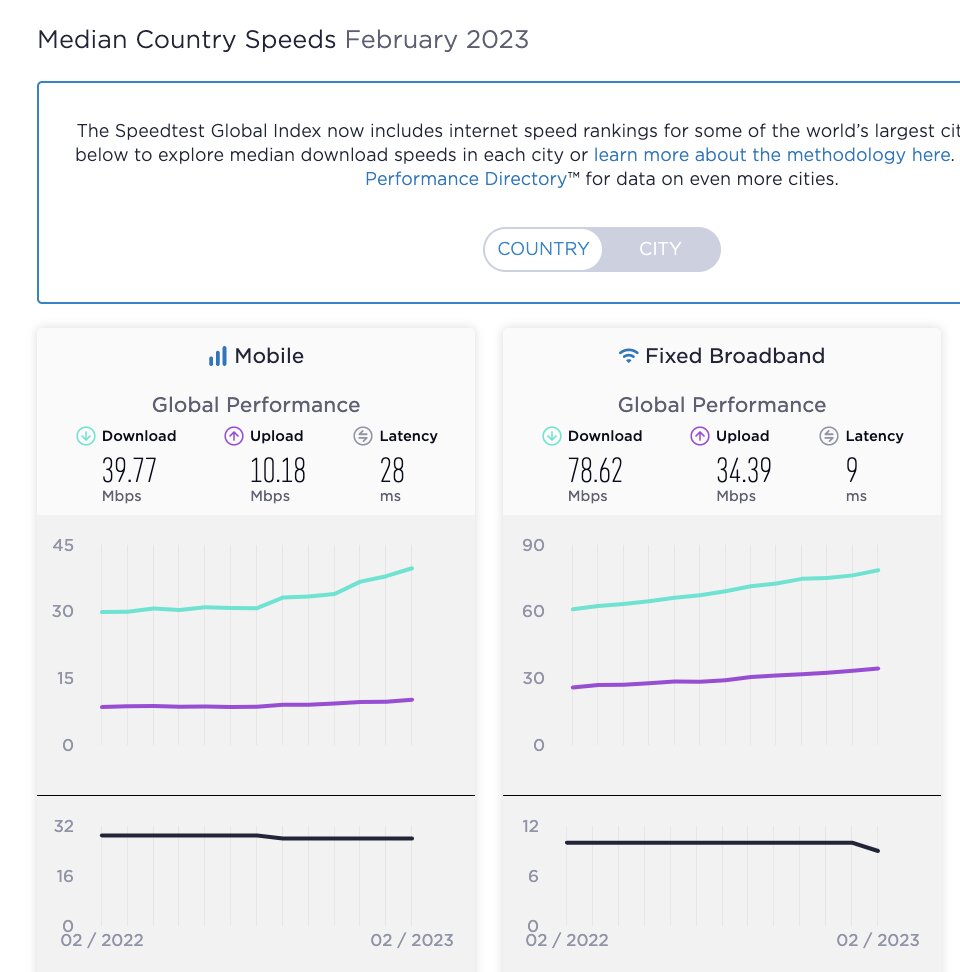Image resolution: width=960 pixels, height=972 pixels.
Task: Select COUNTRY in the toggle switch
Action: tap(543, 249)
